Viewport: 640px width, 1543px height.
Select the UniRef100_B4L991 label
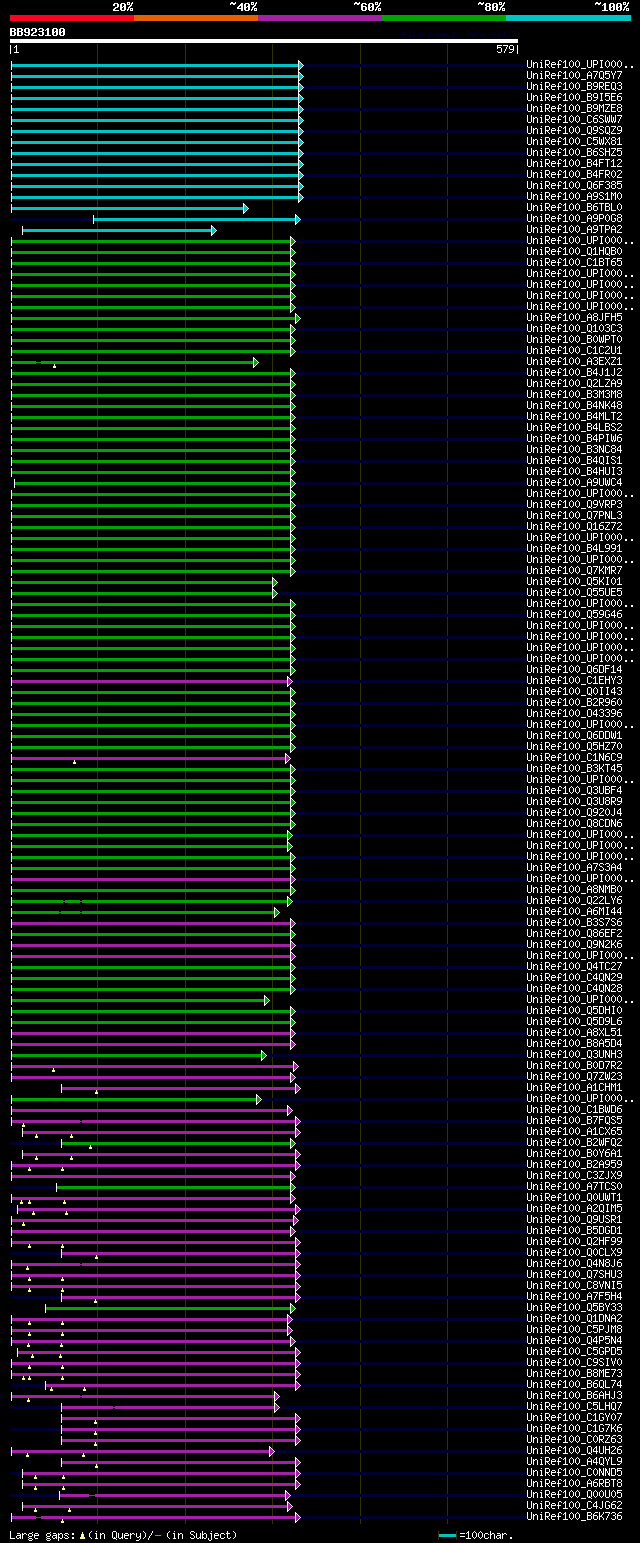coord(574,548)
